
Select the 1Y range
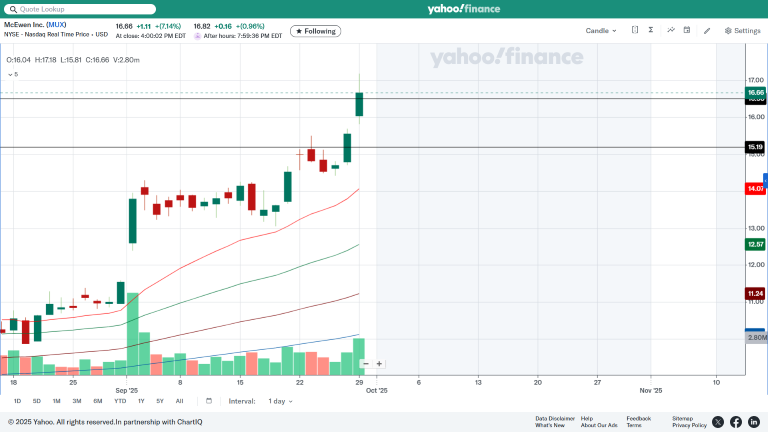coord(141,401)
